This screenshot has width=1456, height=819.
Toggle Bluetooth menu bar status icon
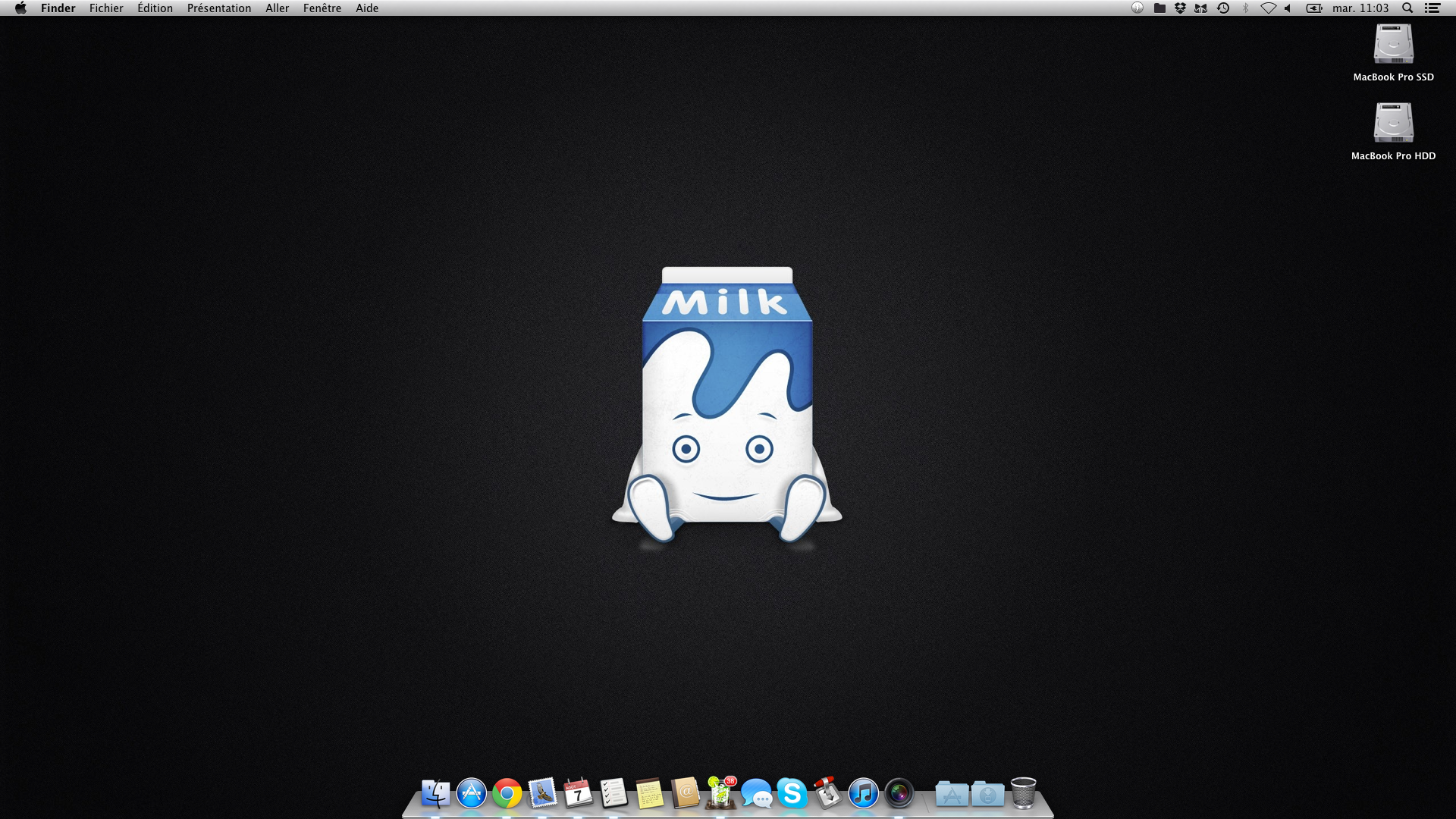(x=1245, y=8)
